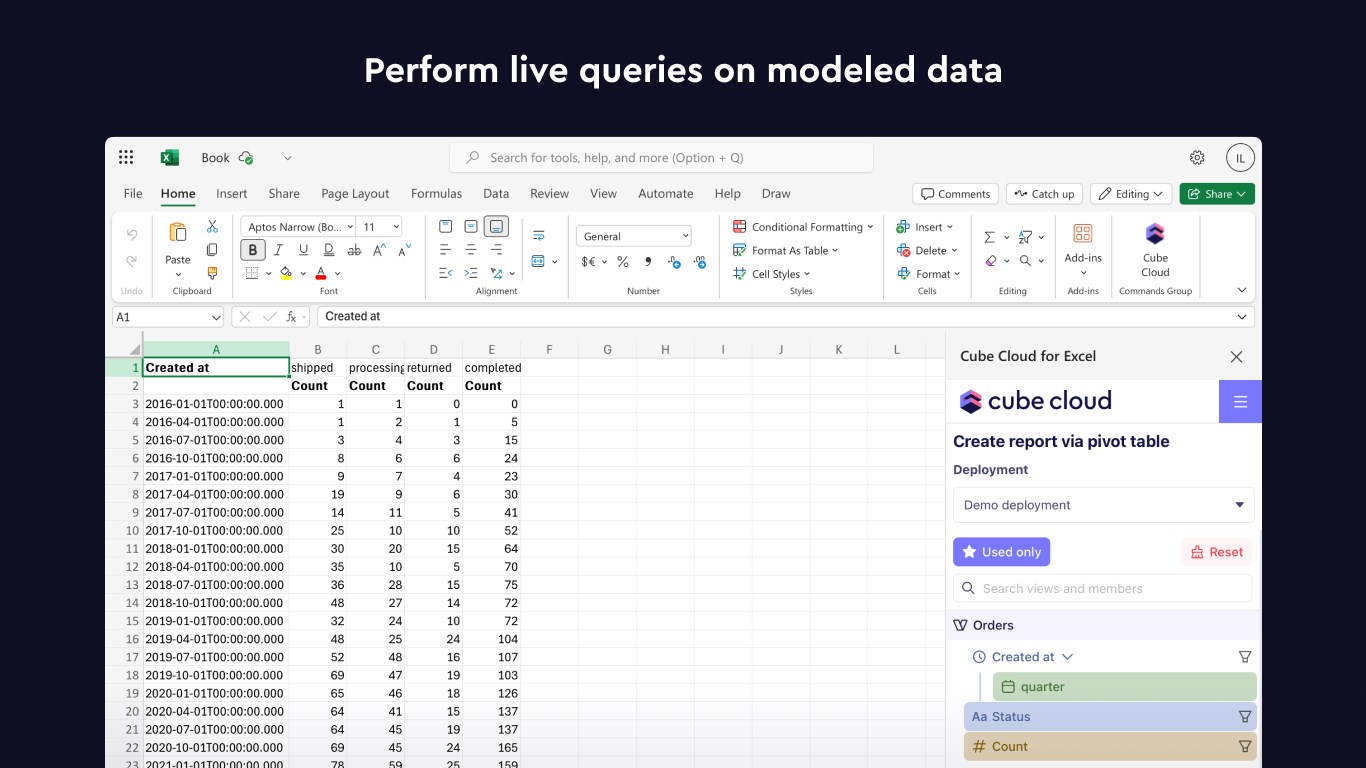Image resolution: width=1366 pixels, height=768 pixels.
Task: Open the font size dropdown
Action: point(395,227)
